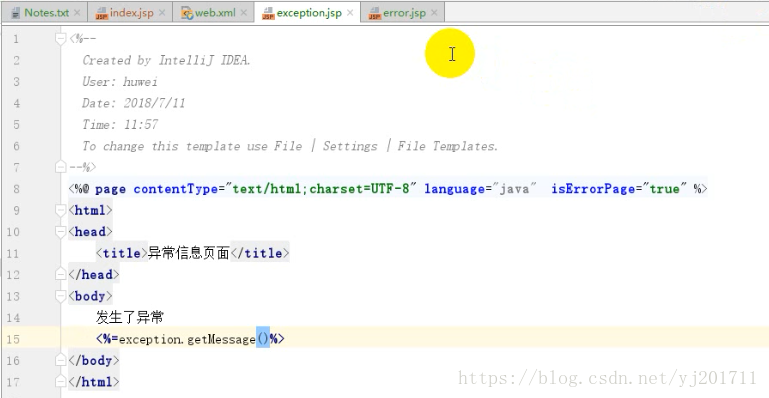Close the web.xml tab
The width and height of the screenshot is (769, 398).
coord(244,13)
